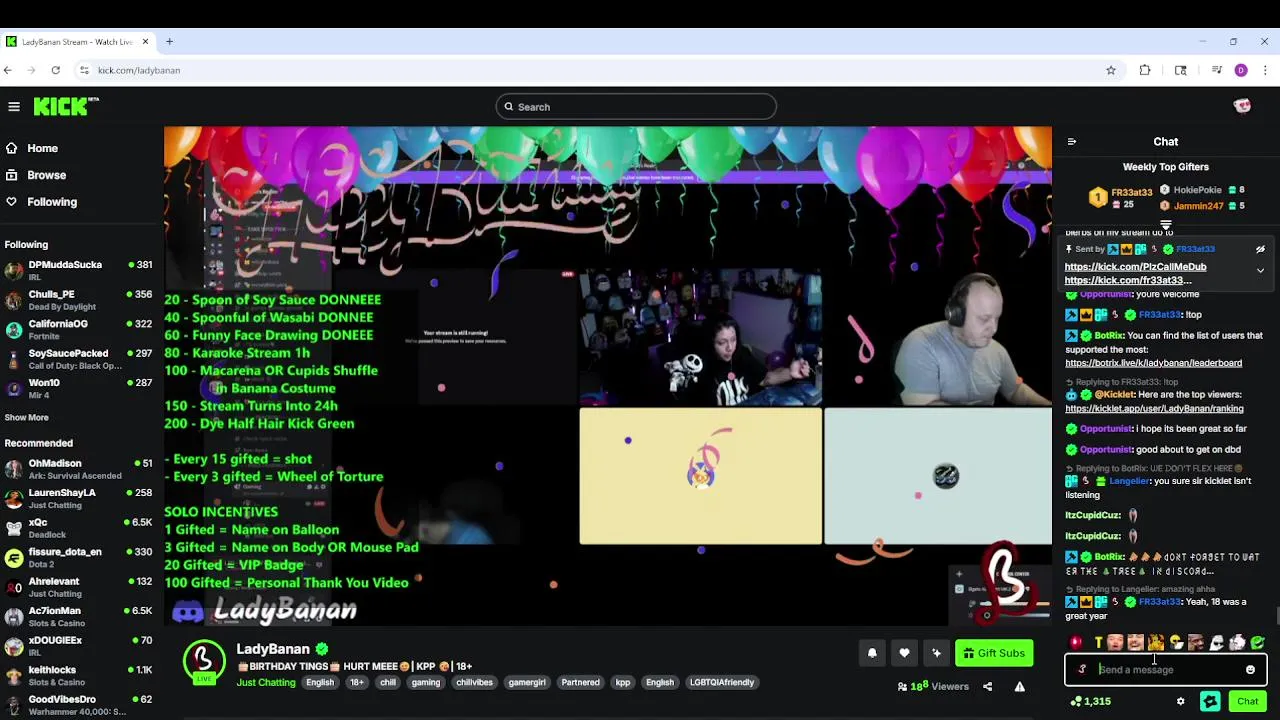This screenshot has width=1280, height=720.
Task: Click the gamergirl stream tag
Action: point(527,682)
